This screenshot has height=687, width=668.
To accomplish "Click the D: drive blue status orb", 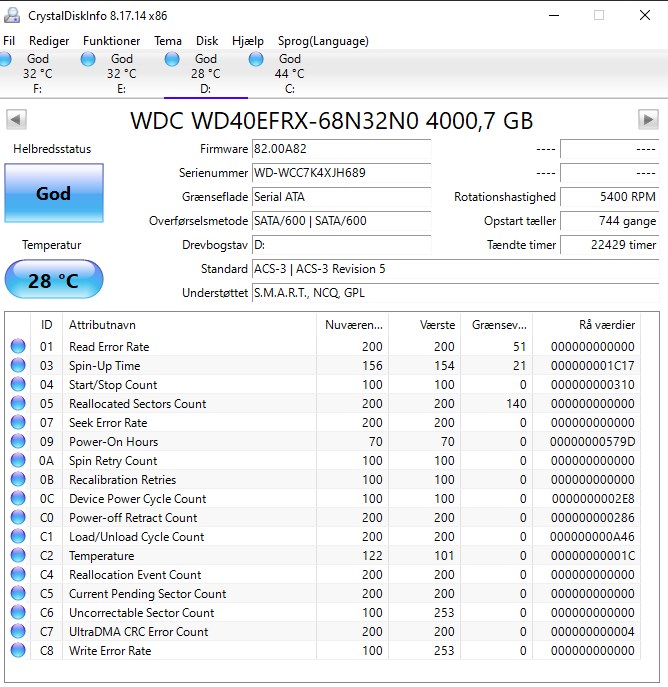I will tap(172, 59).
